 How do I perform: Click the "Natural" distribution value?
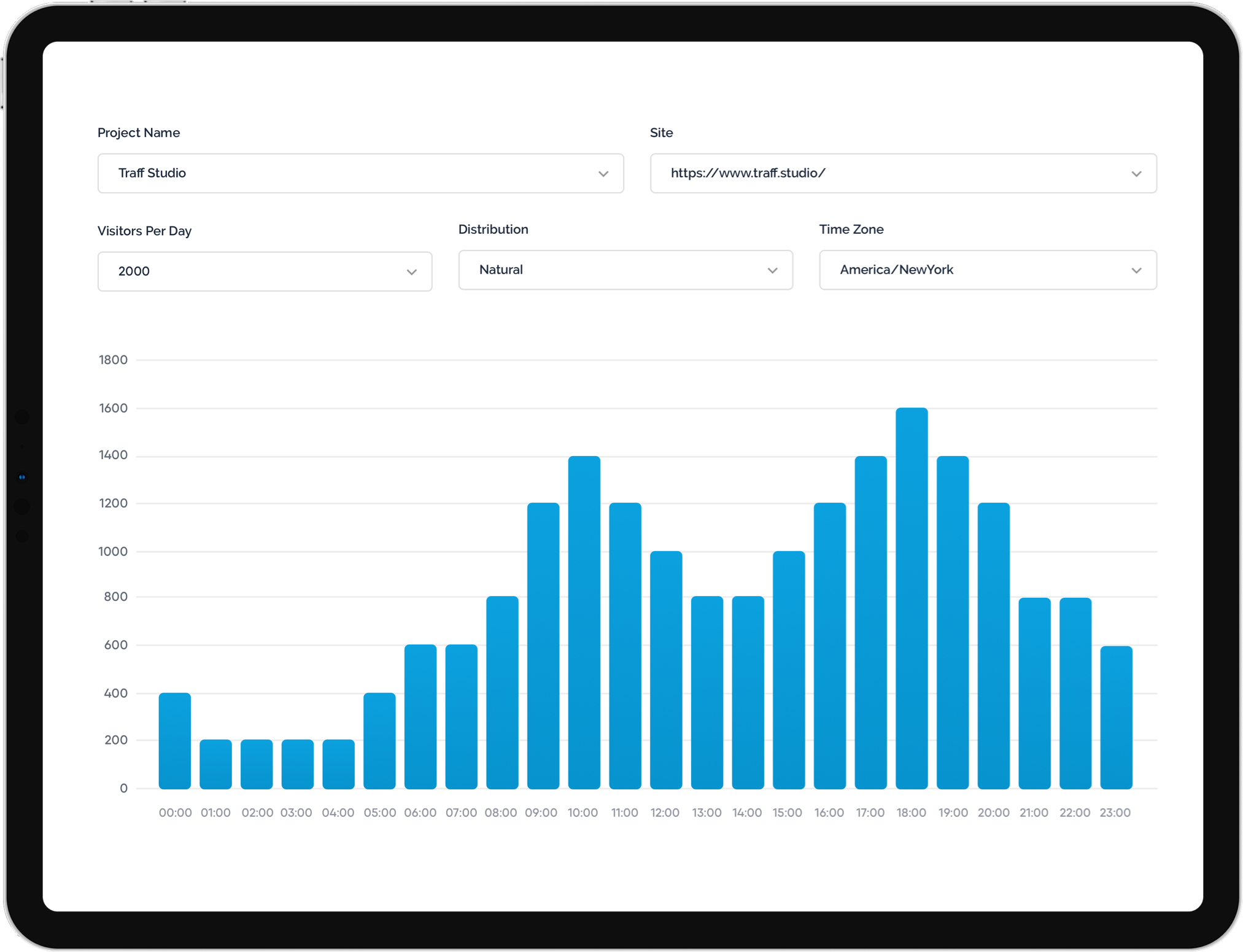point(500,270)
